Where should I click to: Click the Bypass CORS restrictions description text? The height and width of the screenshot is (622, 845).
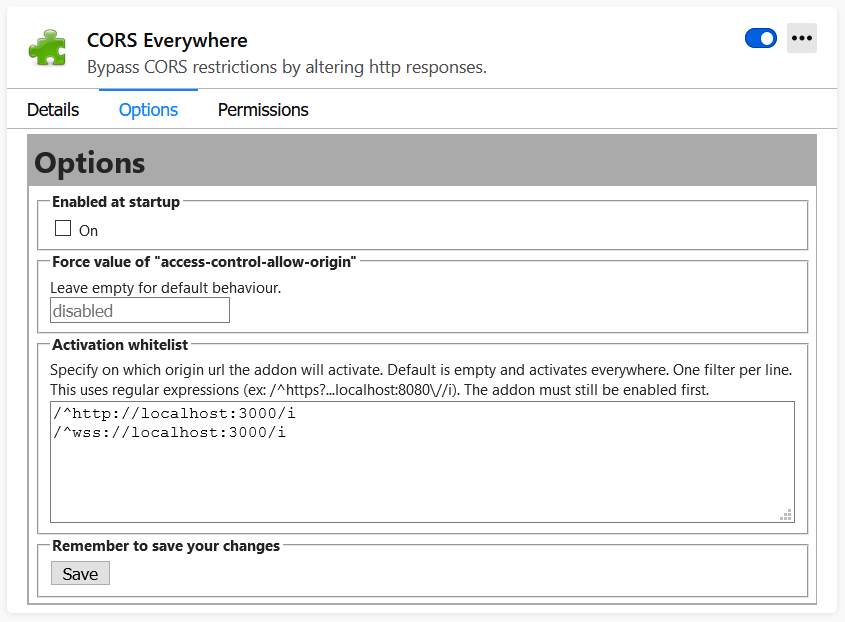(x=287, y=67)
